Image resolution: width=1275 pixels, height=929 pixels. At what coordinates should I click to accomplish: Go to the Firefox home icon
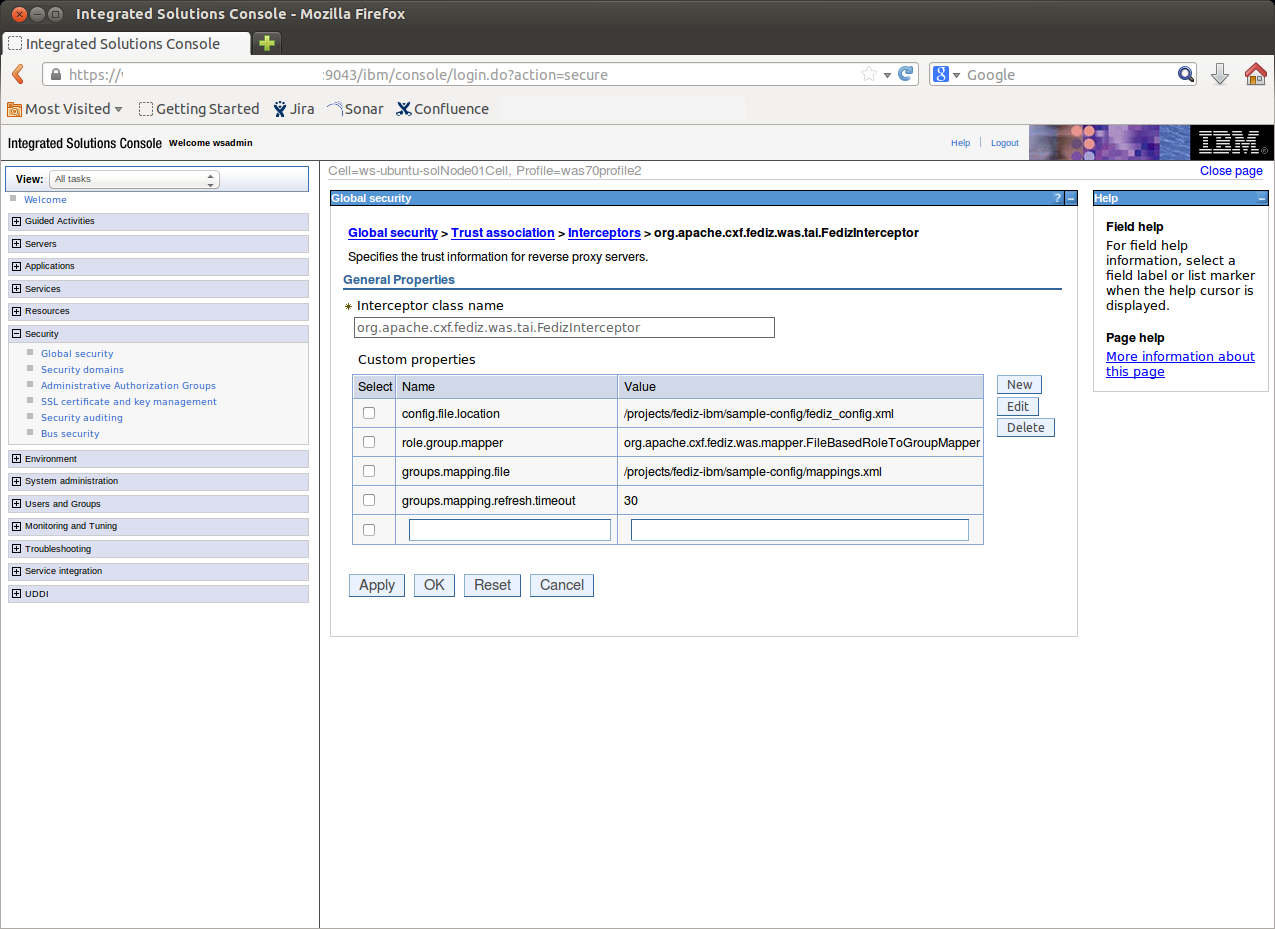point(1255,74)
